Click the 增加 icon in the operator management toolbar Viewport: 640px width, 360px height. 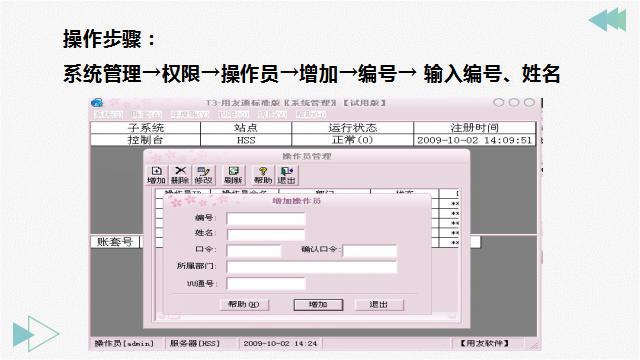pos(156,175)
